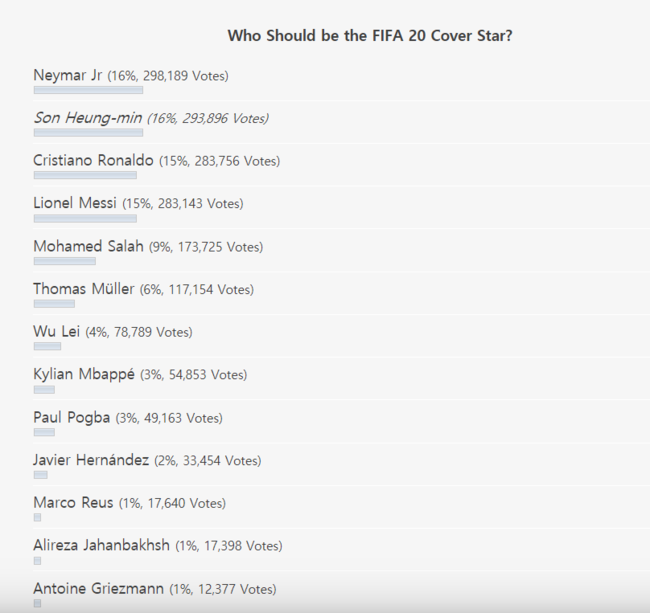Click the Lionel Messi result line
650x613 pixels.
[x=138, y=203]
